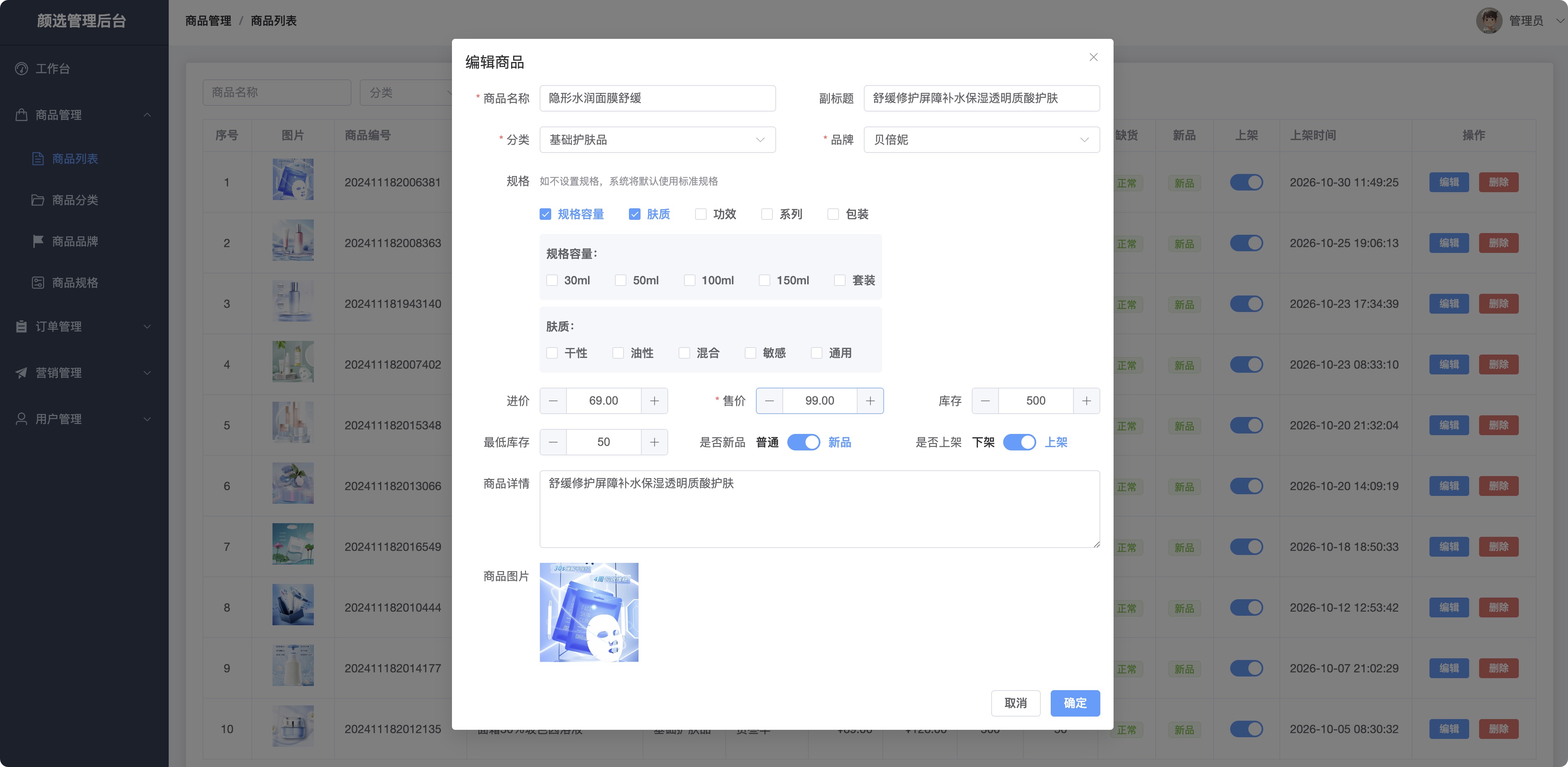The height and width of the screenshot is (767, 1568).
Task: Uncheck the 肤质 spec checkbox
Action: click(634, 214)
